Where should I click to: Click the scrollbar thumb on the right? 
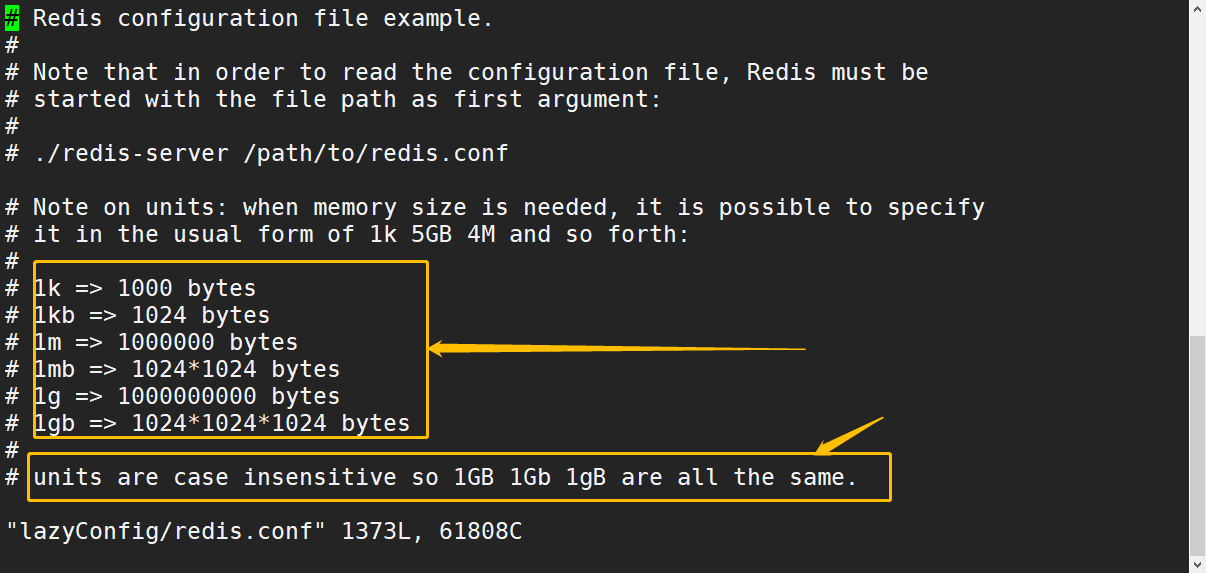(x=1197, y=444)
